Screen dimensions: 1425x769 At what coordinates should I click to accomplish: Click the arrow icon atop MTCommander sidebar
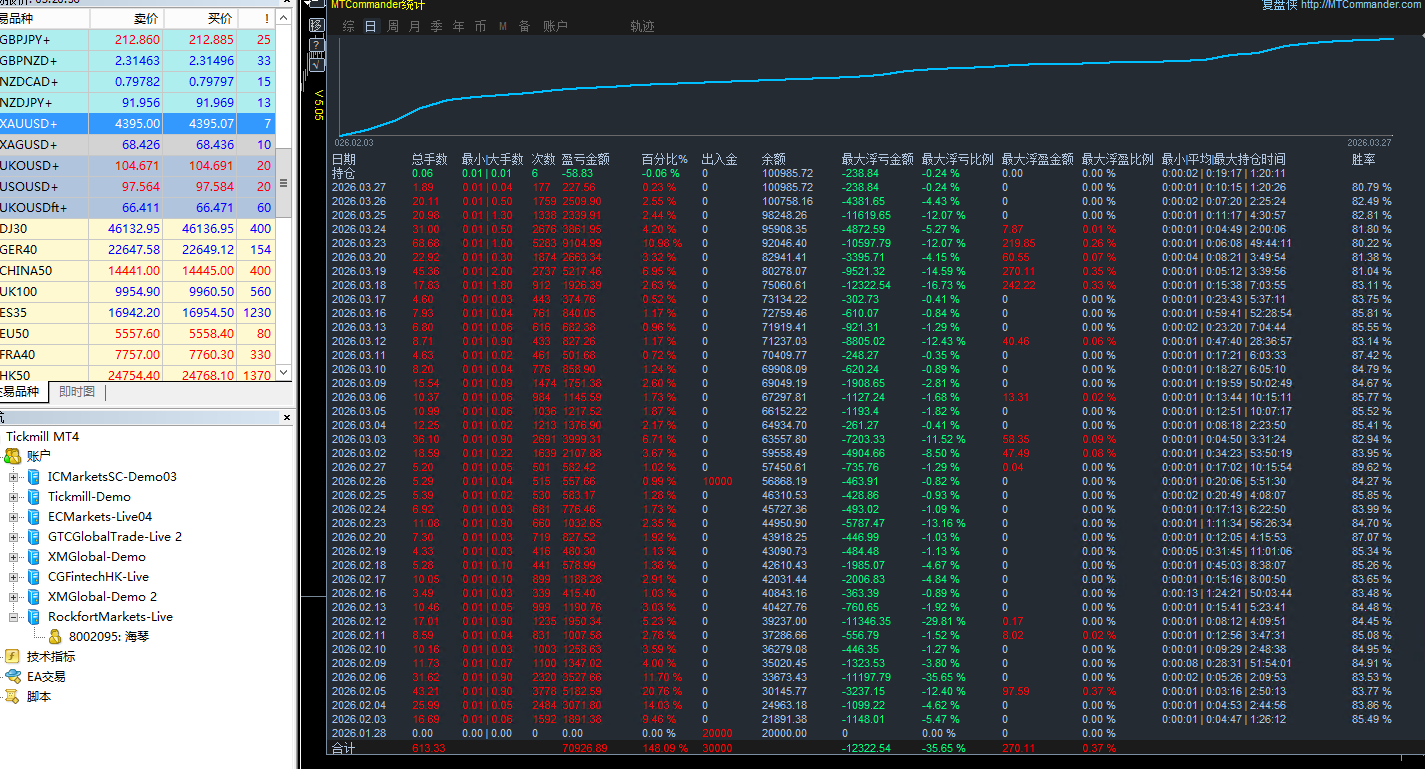point(308,4)
